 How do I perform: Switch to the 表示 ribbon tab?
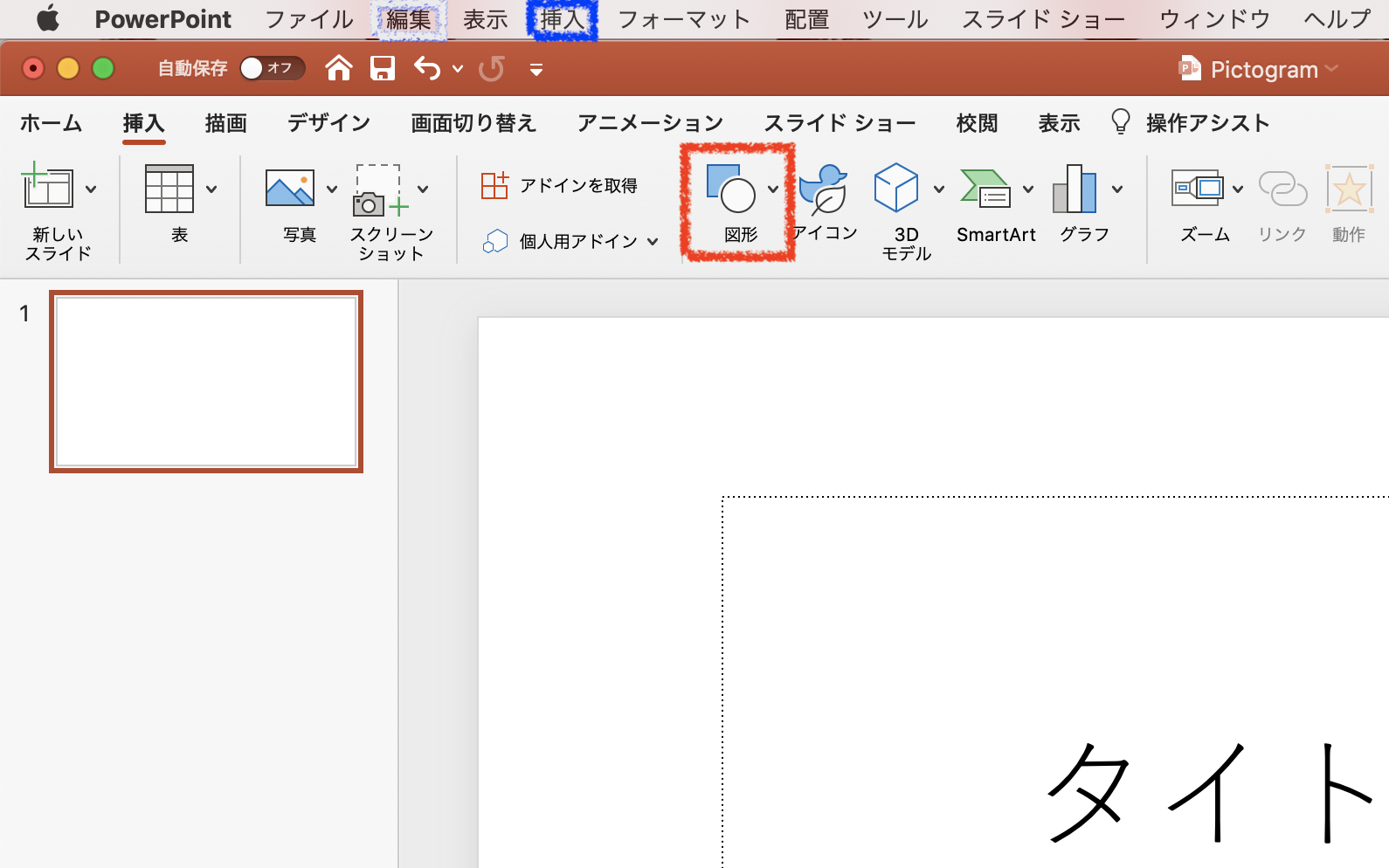1059,123
